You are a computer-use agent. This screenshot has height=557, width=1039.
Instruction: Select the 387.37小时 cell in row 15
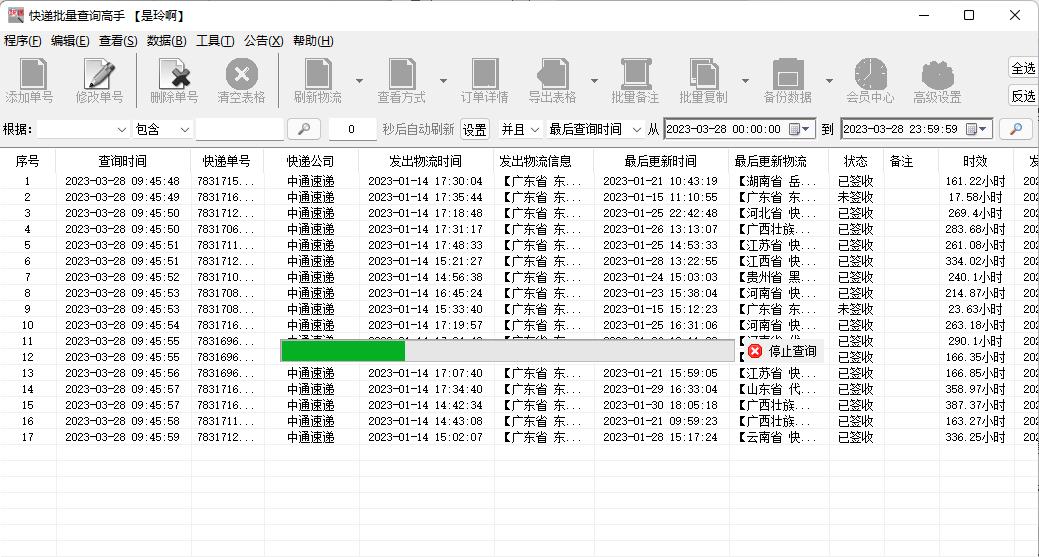[975, 405]
